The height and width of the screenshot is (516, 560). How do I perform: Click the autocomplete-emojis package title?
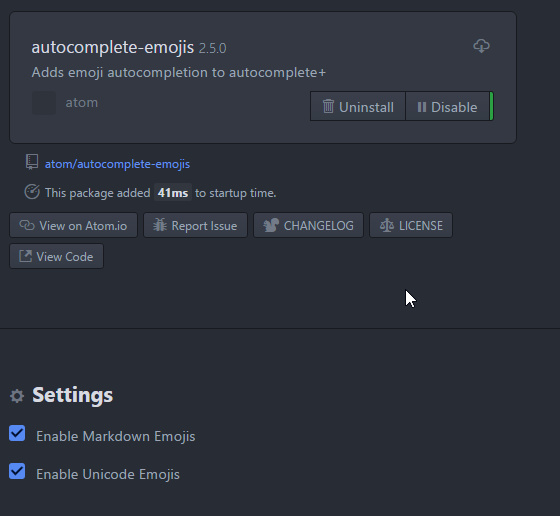(x=113, y=47)
